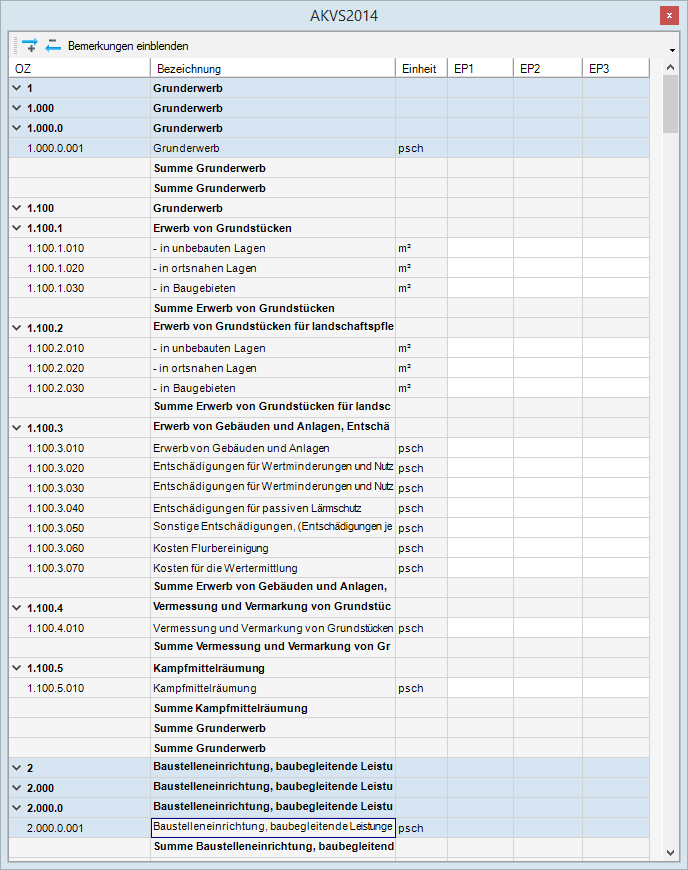688x870 pixels.
Task: Collapse row 1.100.3
Action: pyautogui.click(x=17, y=428)
